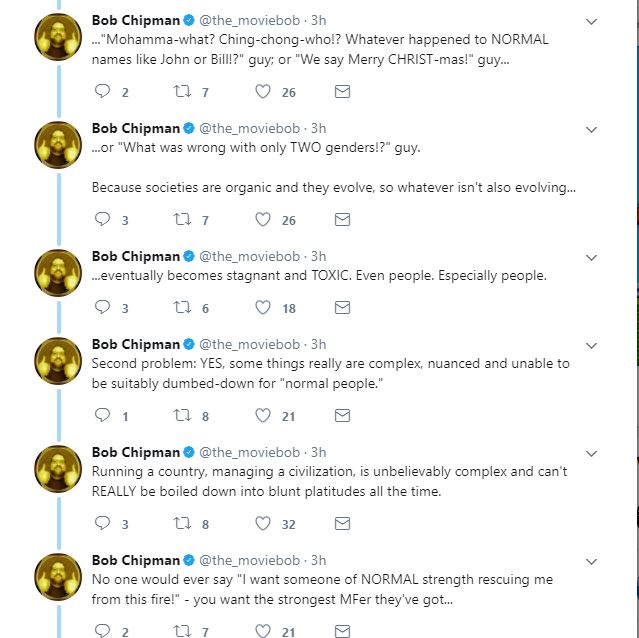639x638 pixels.
Task: Share the "stagnant and TOXIC" tweet via message envelope
Action: pos(342,308)
